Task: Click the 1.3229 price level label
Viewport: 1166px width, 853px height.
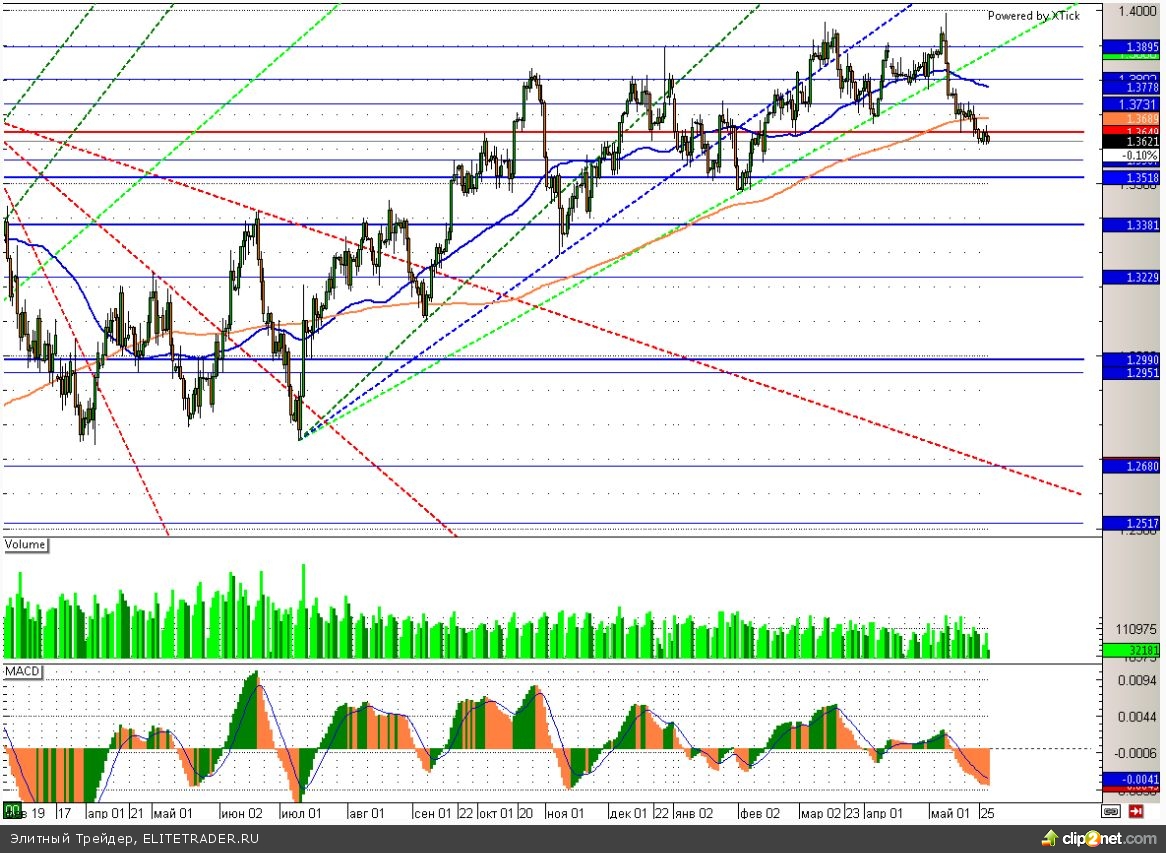Action: coord(1131,277)
